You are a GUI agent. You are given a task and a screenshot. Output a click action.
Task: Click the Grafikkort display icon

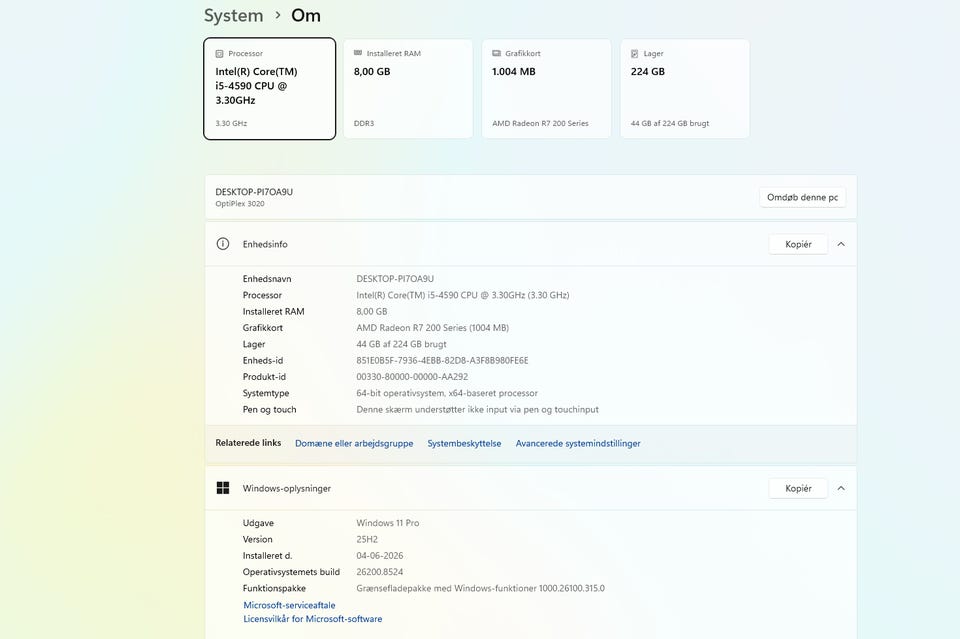[x=497, y=53]
